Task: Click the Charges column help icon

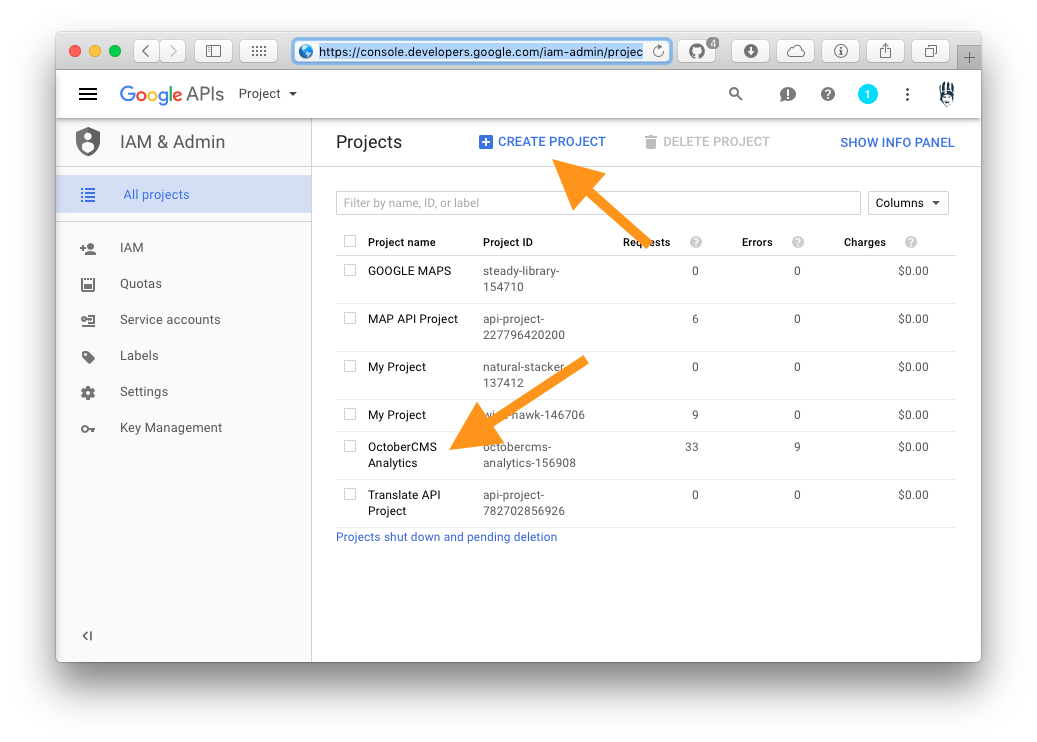Action: (x=911, y=242)
